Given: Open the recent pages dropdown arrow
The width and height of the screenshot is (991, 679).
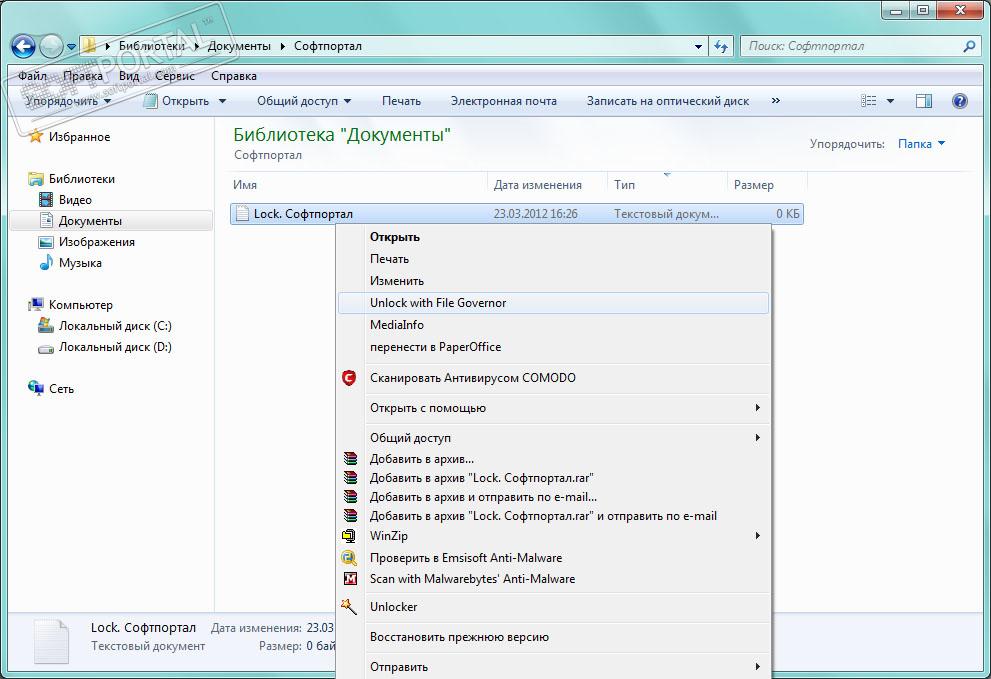Looking at the screenshot, I should click(x=71, y=47).
